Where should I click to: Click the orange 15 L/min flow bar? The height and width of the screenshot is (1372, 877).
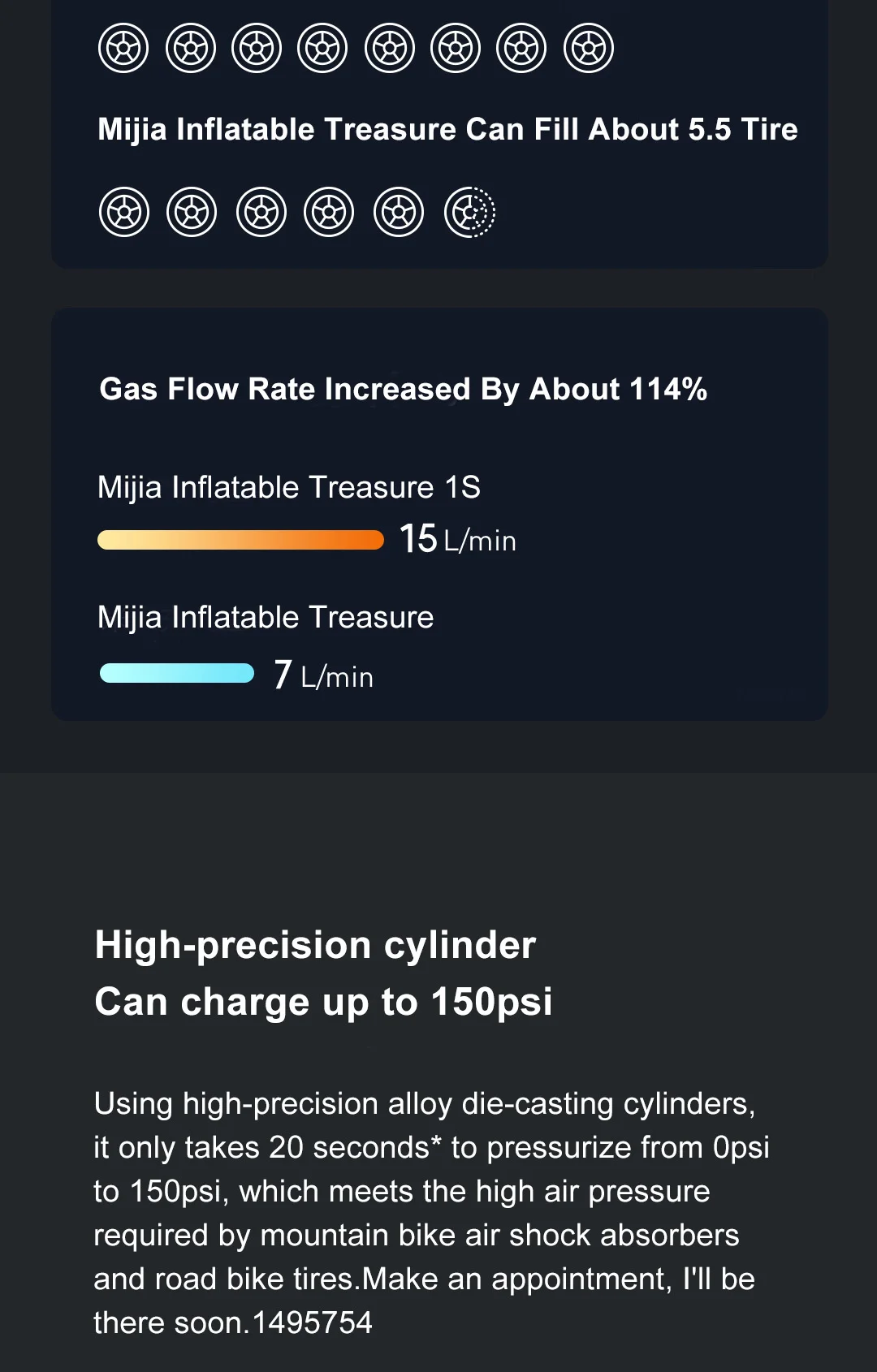click(x=240, y=540)
